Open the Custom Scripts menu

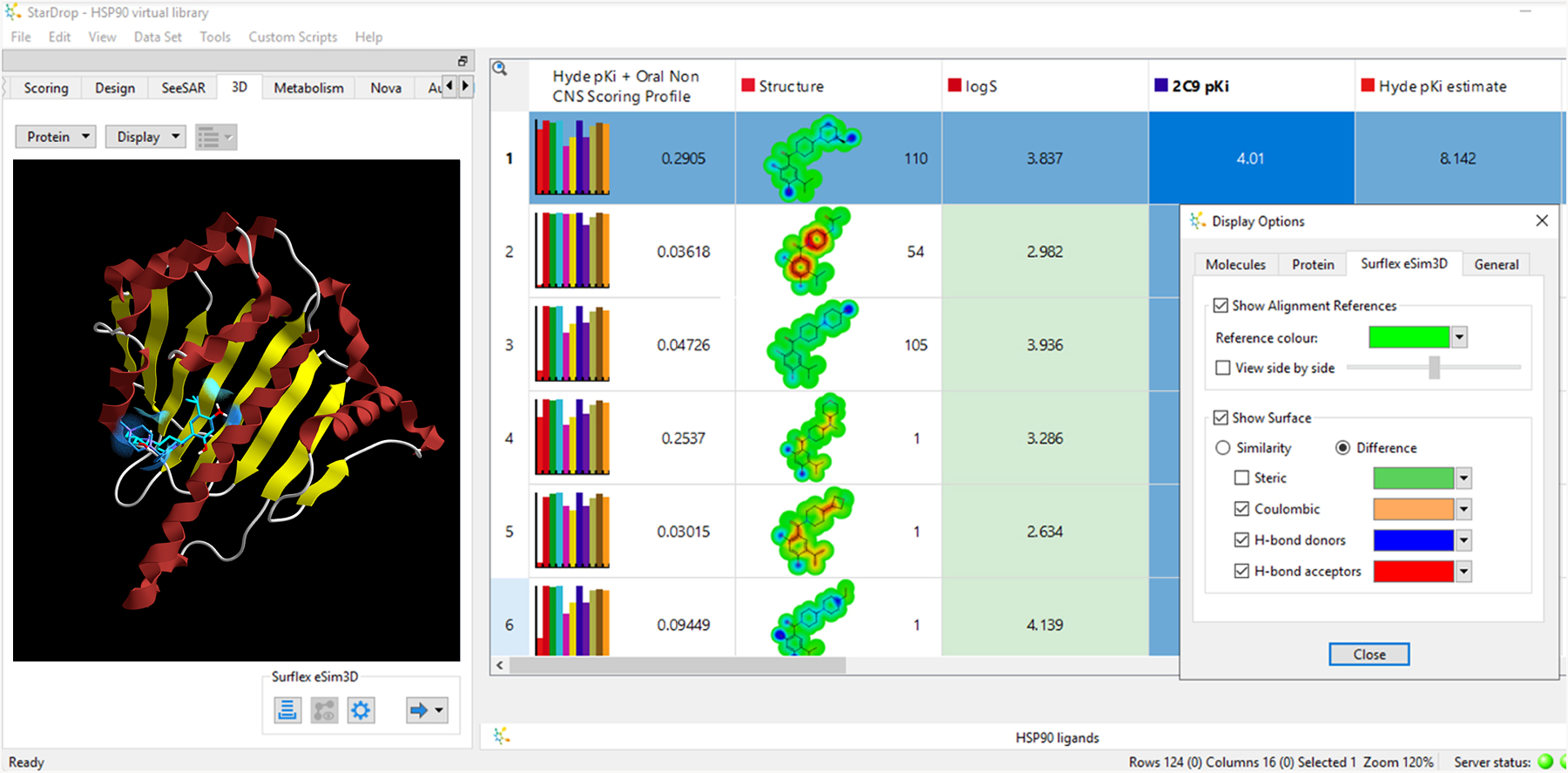tap(293, 37)
